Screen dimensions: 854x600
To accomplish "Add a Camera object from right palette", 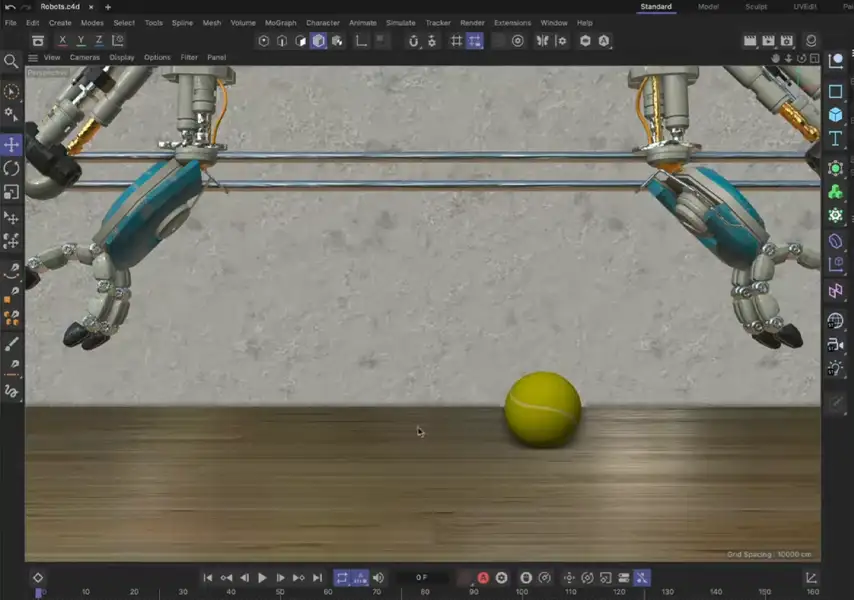I will click(x=836, y=344).
